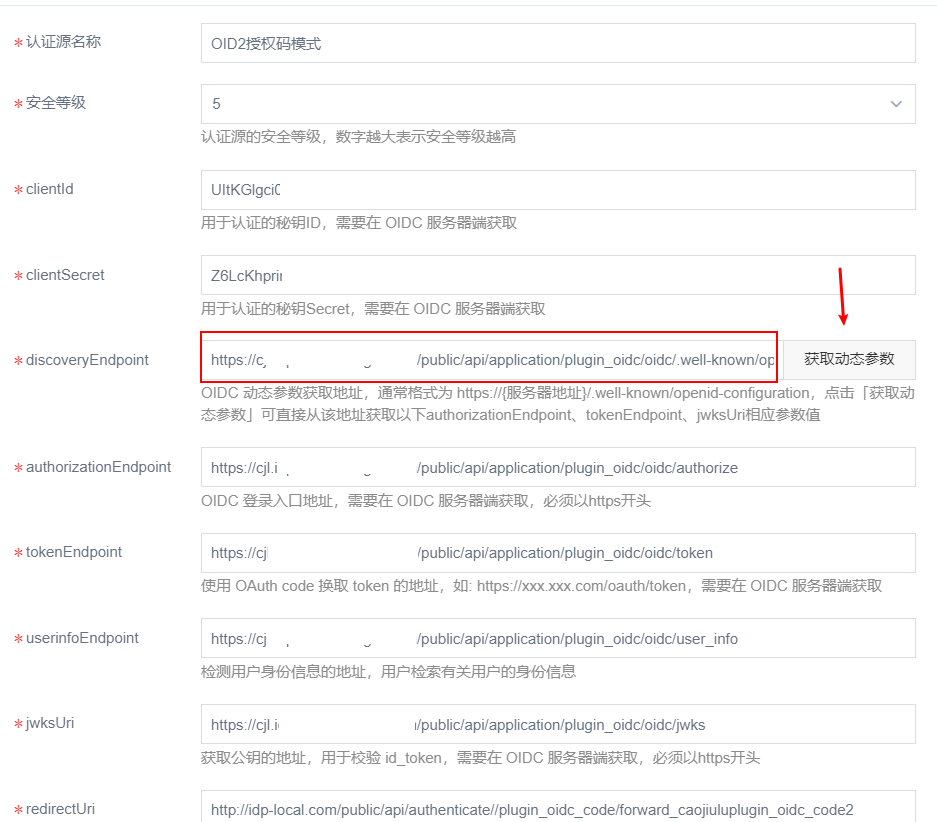Click the userinfoEndpoint input field
937x822 pixels.
coord(557,638)
